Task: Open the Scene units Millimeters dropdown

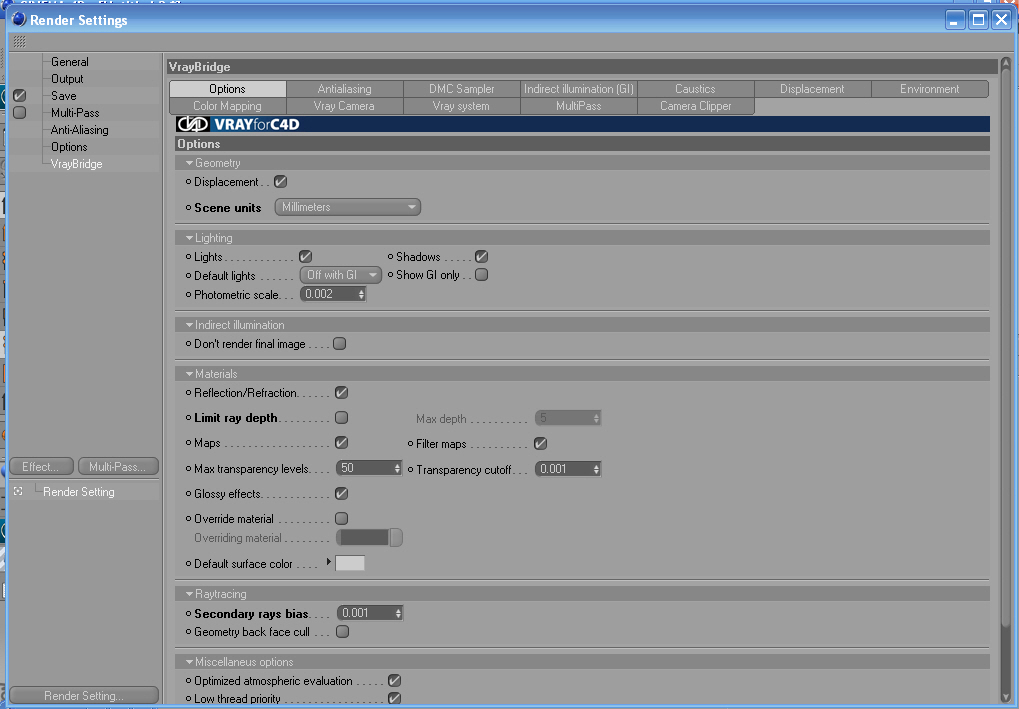Action: coord(348,207)
